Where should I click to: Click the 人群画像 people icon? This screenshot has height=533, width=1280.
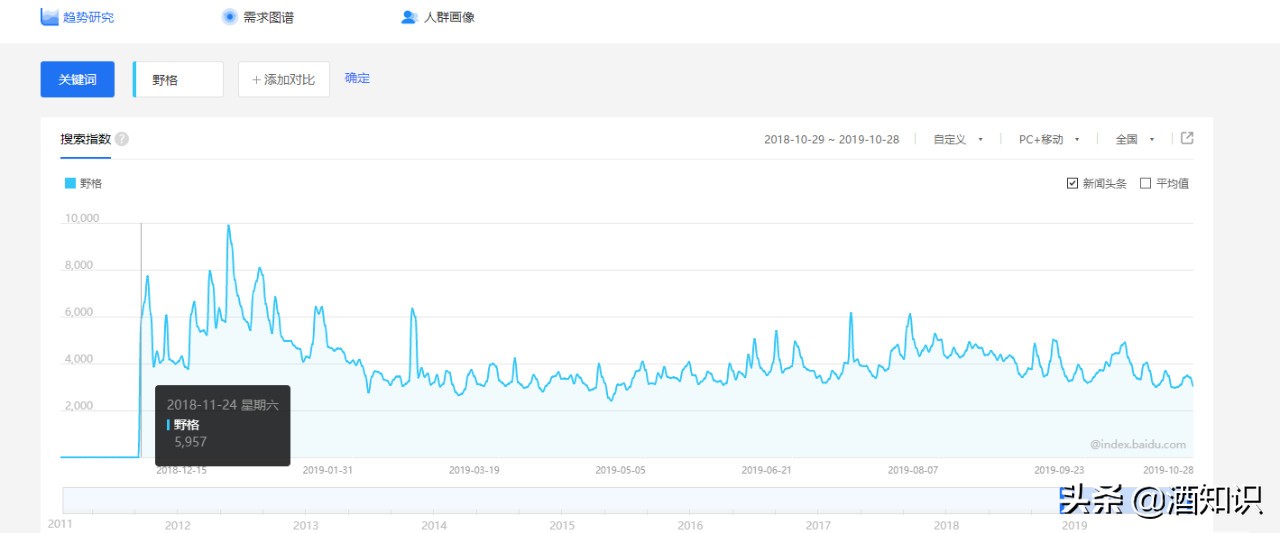(x=409, y=17)
